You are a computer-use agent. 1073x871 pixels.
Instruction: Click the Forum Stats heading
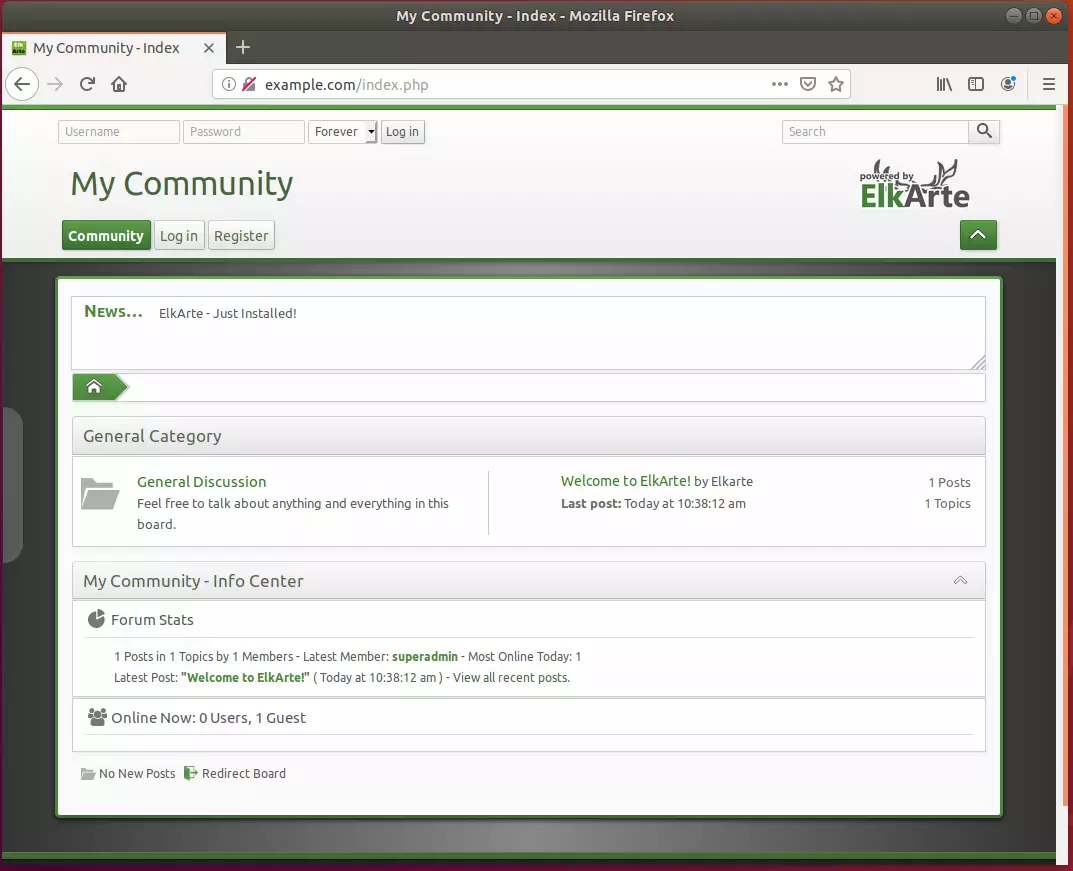pos(152,619)
